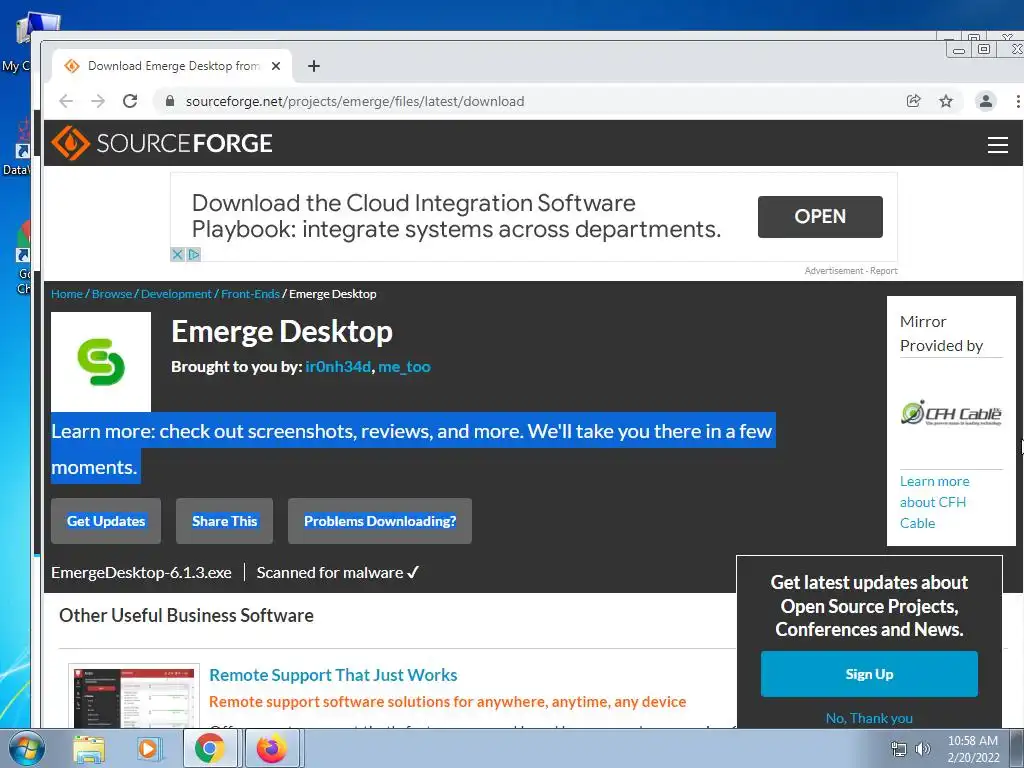Click the Advertisement Report link

click(850, 270)
